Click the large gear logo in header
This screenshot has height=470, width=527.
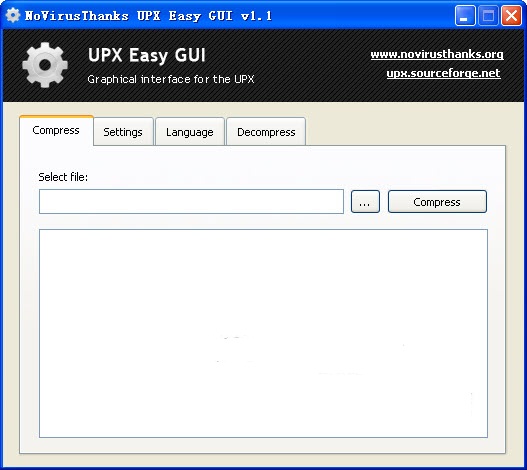[x=45, y=65]
